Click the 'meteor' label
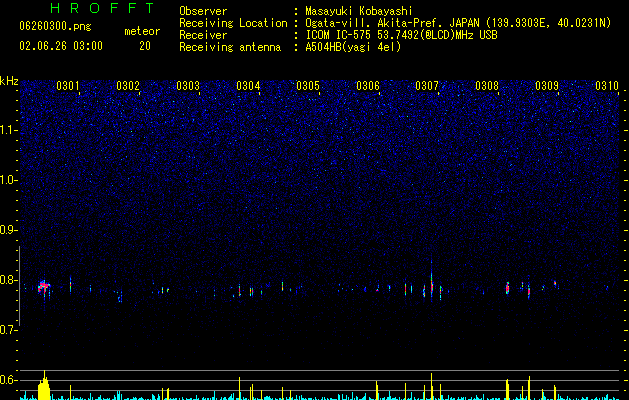 point(142,31)
